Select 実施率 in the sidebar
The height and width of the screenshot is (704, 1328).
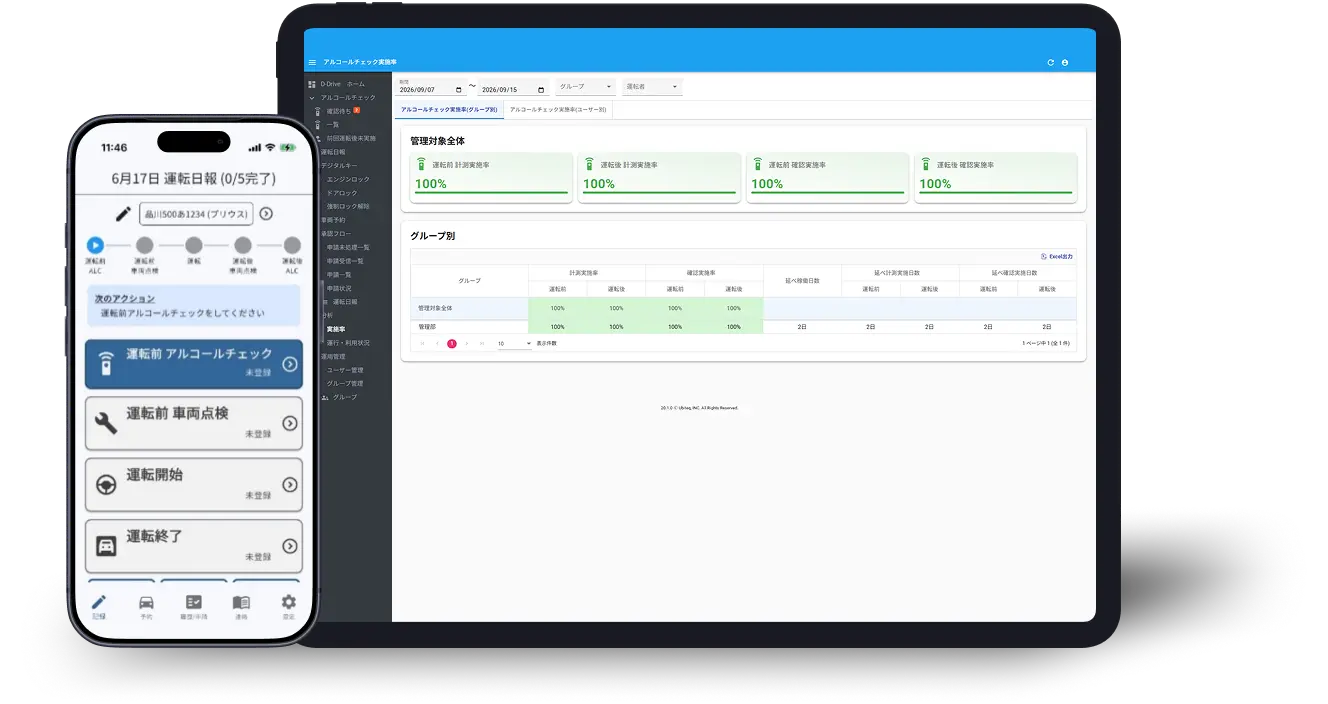pyautogui.click(x=336, y=329)
